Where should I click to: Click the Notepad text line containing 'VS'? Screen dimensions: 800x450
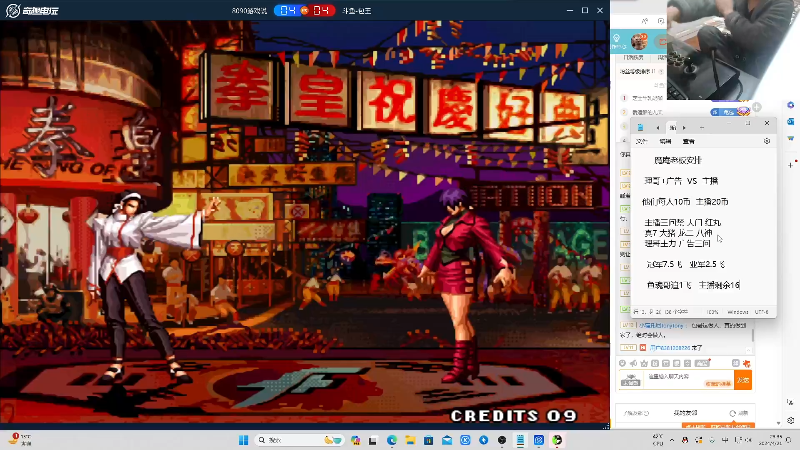pyautogui.click(x=681, y=181)
